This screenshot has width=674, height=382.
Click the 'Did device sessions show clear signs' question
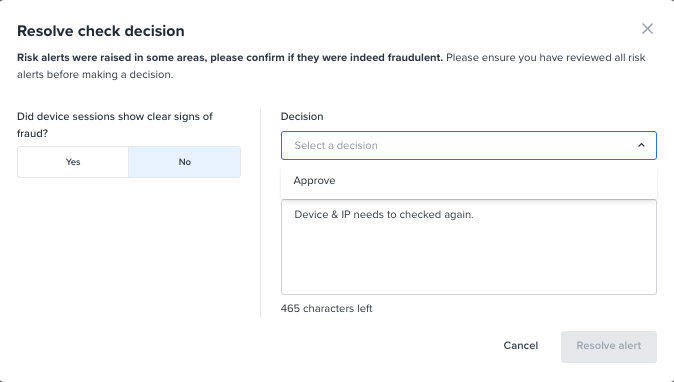[115, 125]
